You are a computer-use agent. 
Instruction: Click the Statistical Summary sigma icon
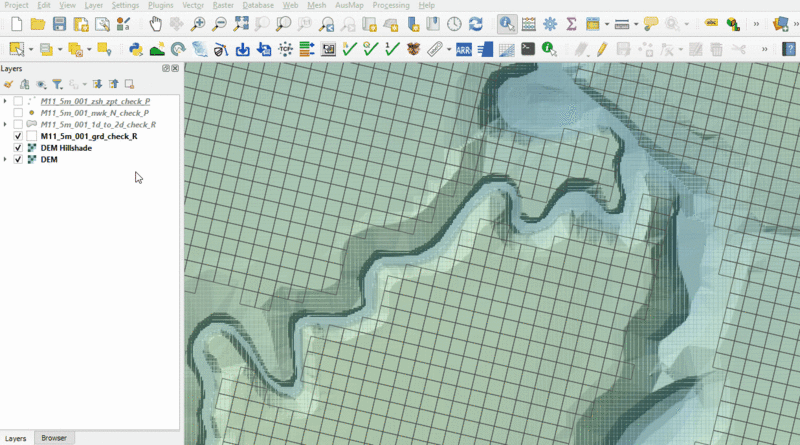coord(571,23)
